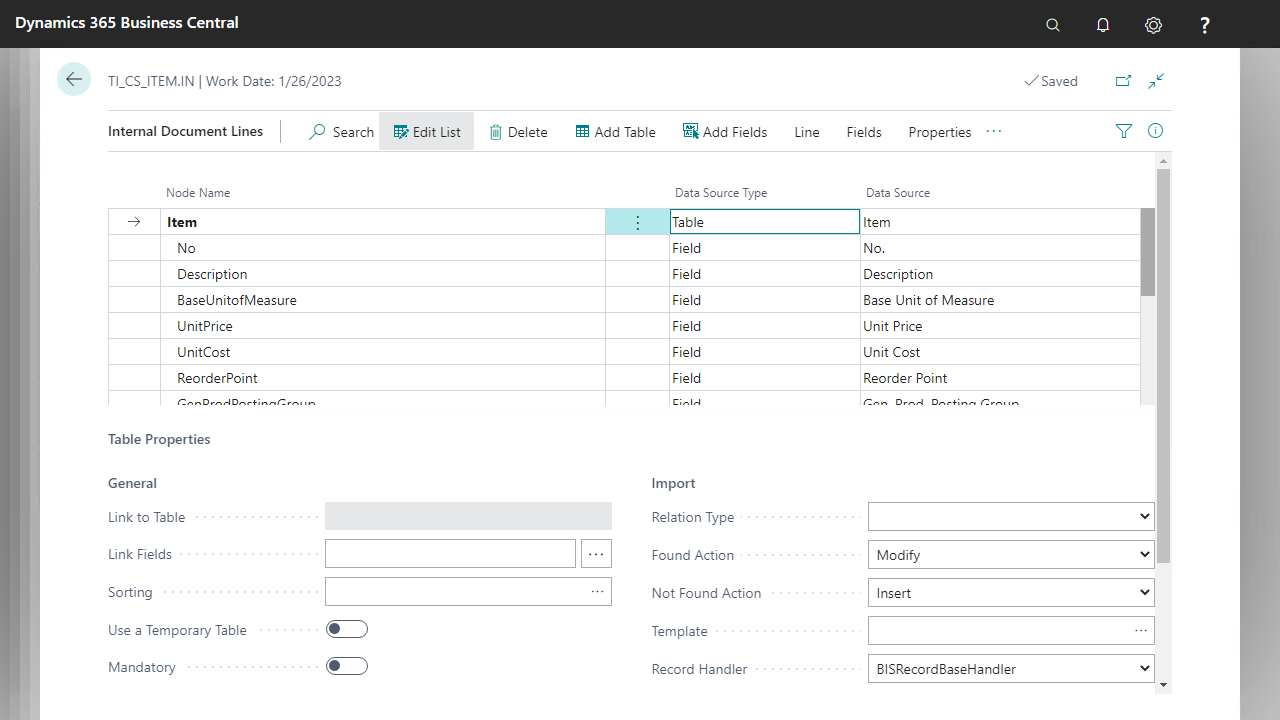Show the FactBox information icon
This screenshot has width=1280, height=720.
click(1156, 131)
